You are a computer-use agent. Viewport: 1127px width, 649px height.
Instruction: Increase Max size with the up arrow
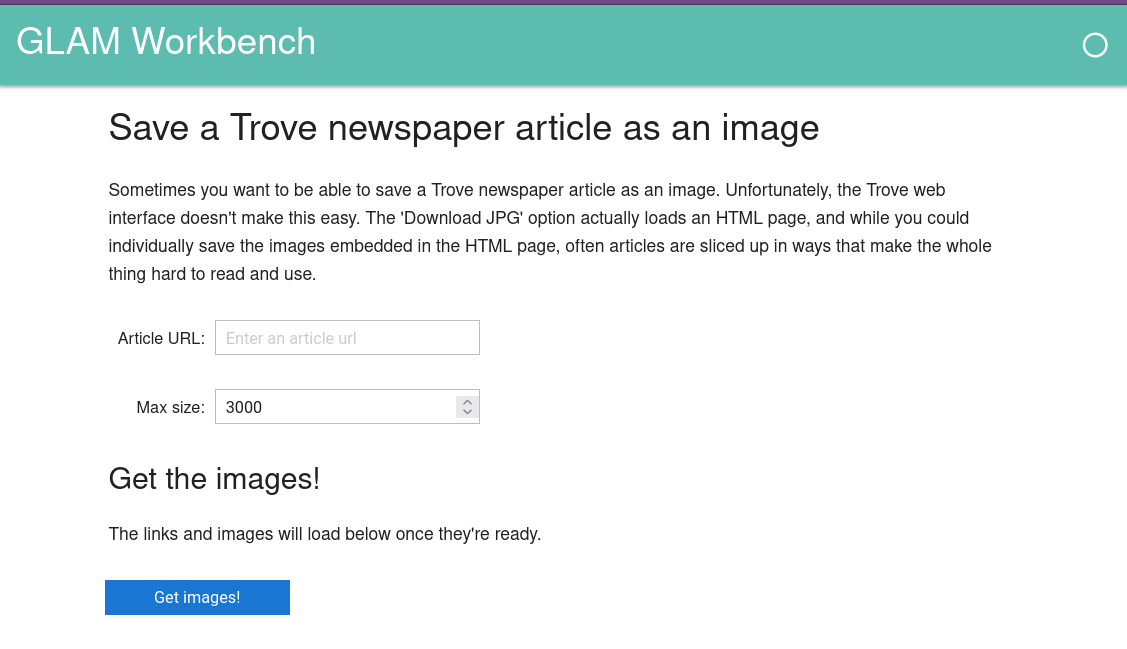click(467, 402)
